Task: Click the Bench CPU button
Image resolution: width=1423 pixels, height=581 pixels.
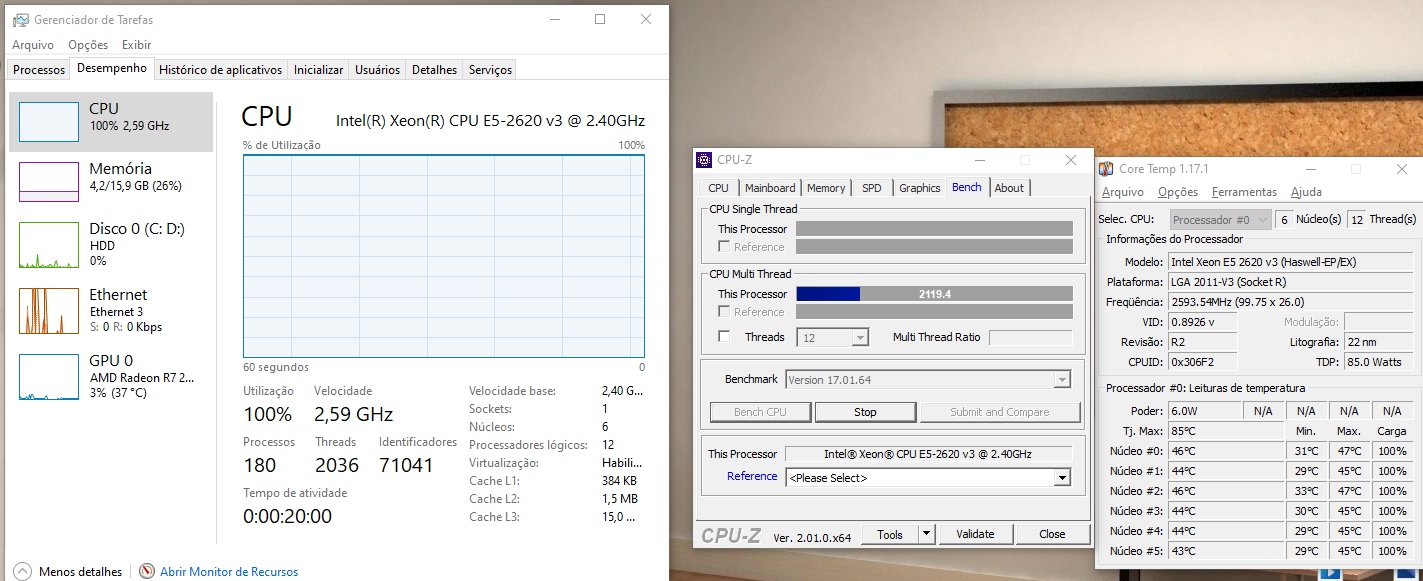Action: (760, 412)
